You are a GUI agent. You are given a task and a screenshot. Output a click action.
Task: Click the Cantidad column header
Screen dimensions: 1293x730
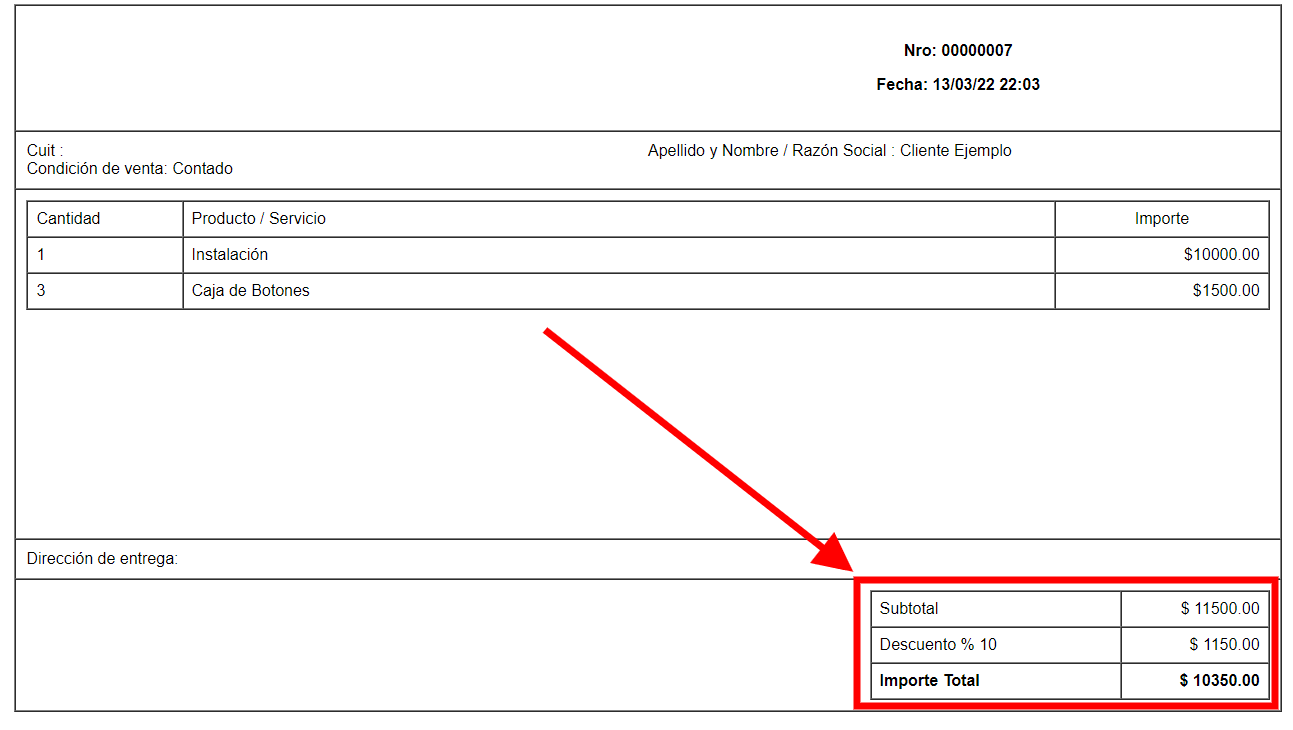[x=69, y=219]
